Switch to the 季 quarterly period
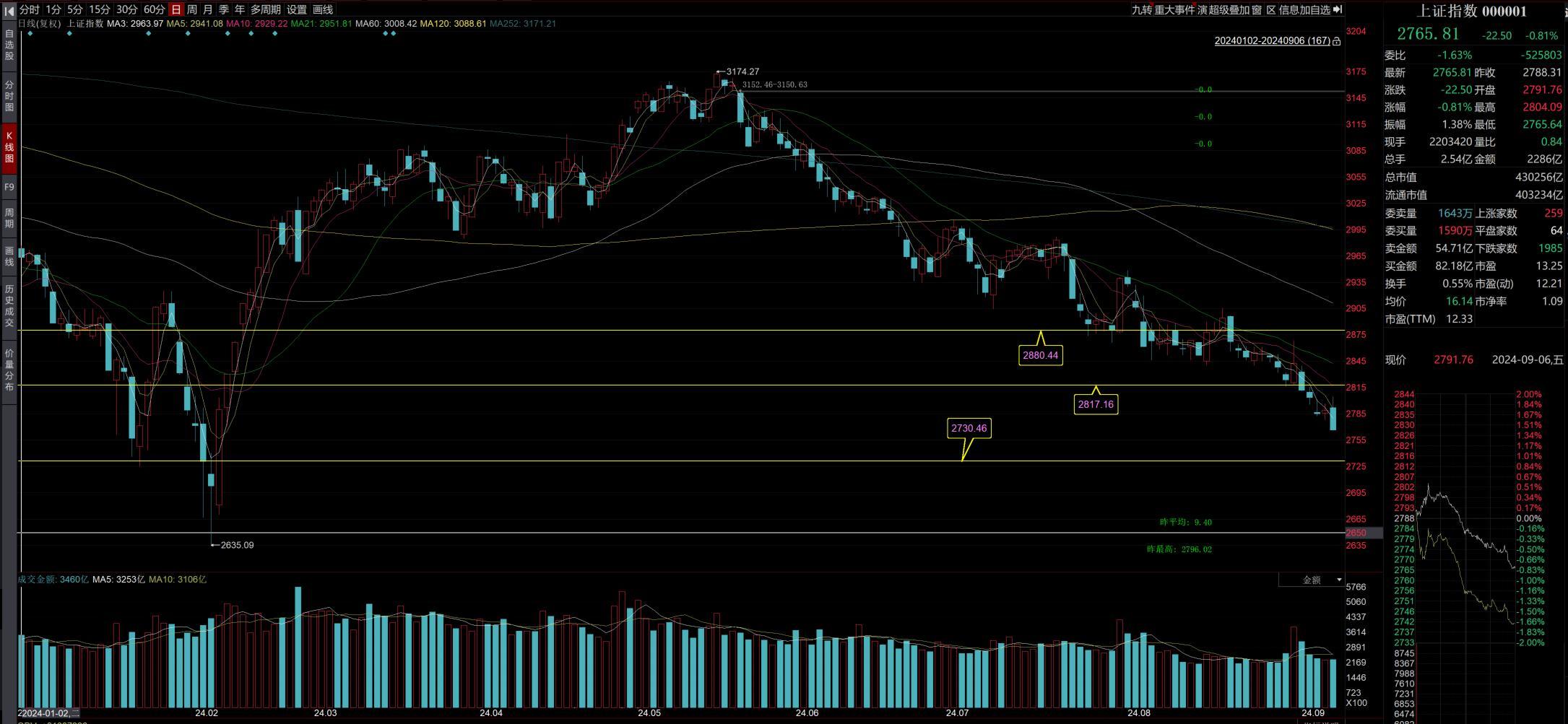The image size is (1568, 724). point(224,9)
